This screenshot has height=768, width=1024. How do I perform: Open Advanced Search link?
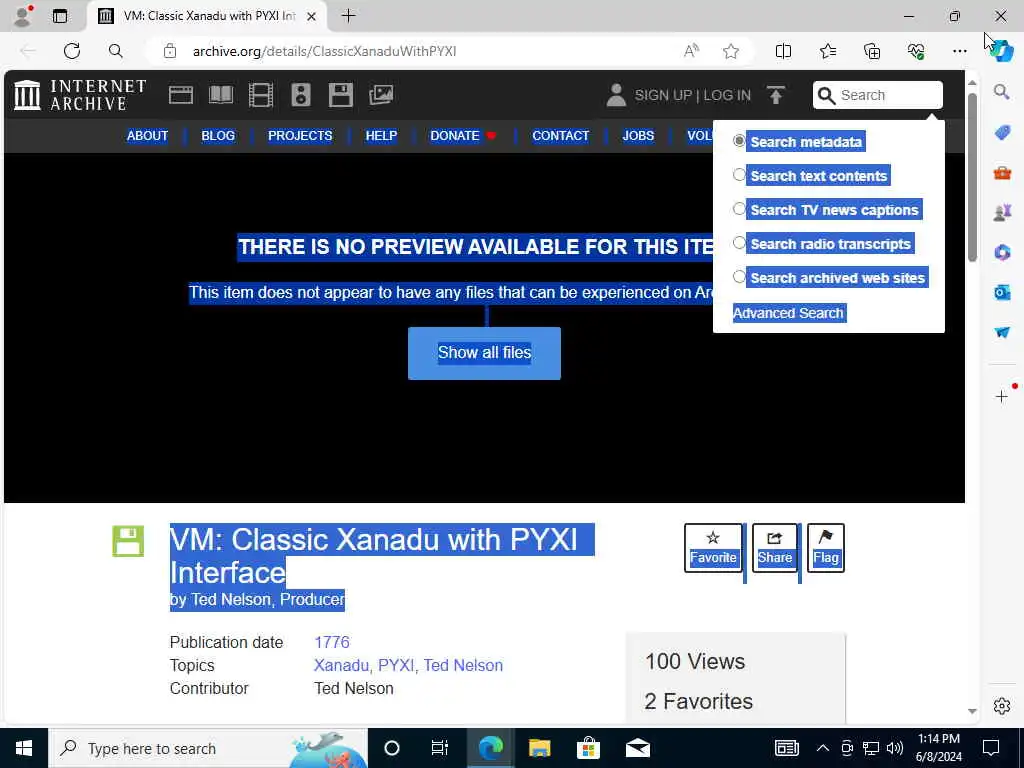tap(788, 313)
